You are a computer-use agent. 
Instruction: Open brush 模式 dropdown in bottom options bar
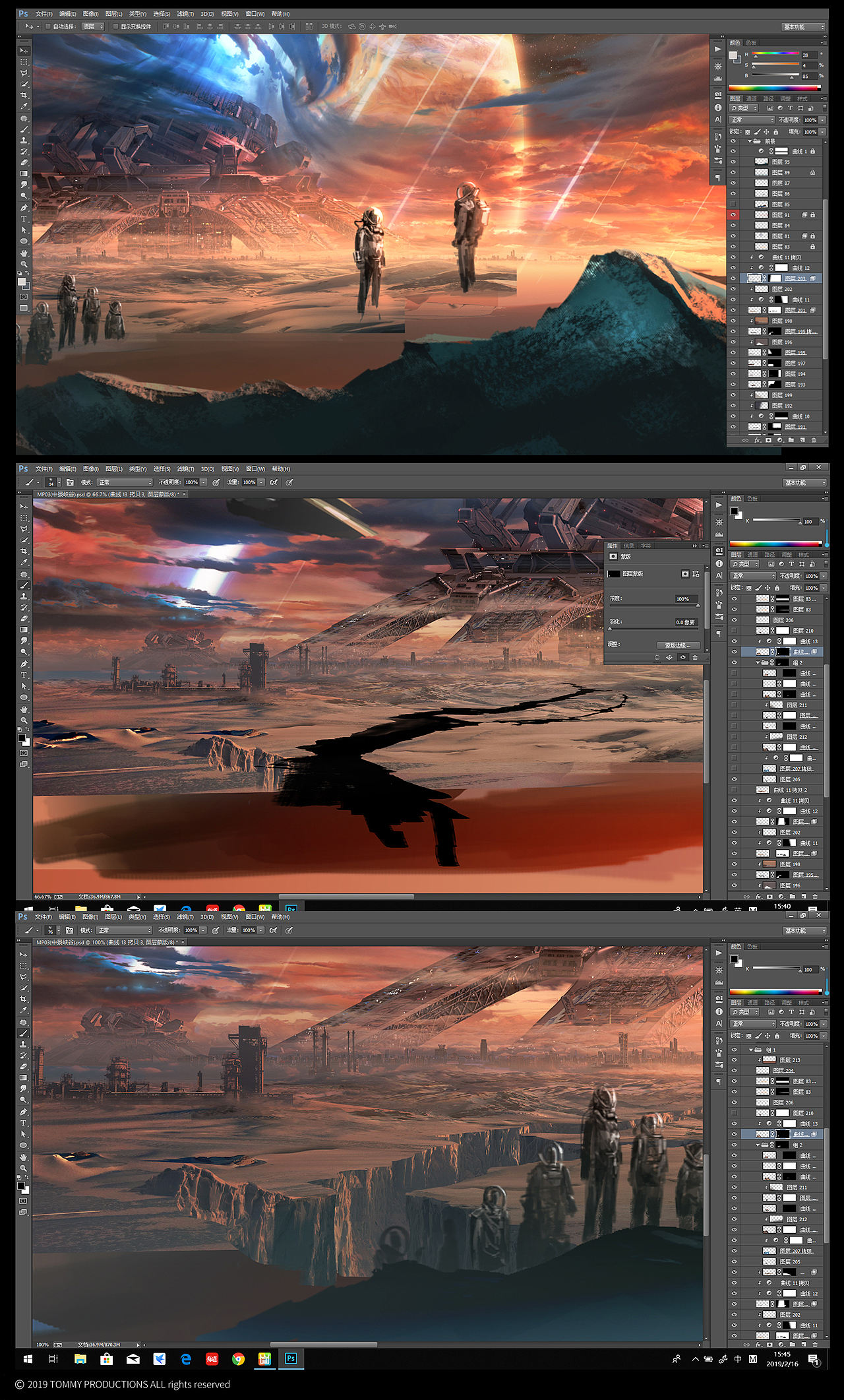tap(124, 930)
